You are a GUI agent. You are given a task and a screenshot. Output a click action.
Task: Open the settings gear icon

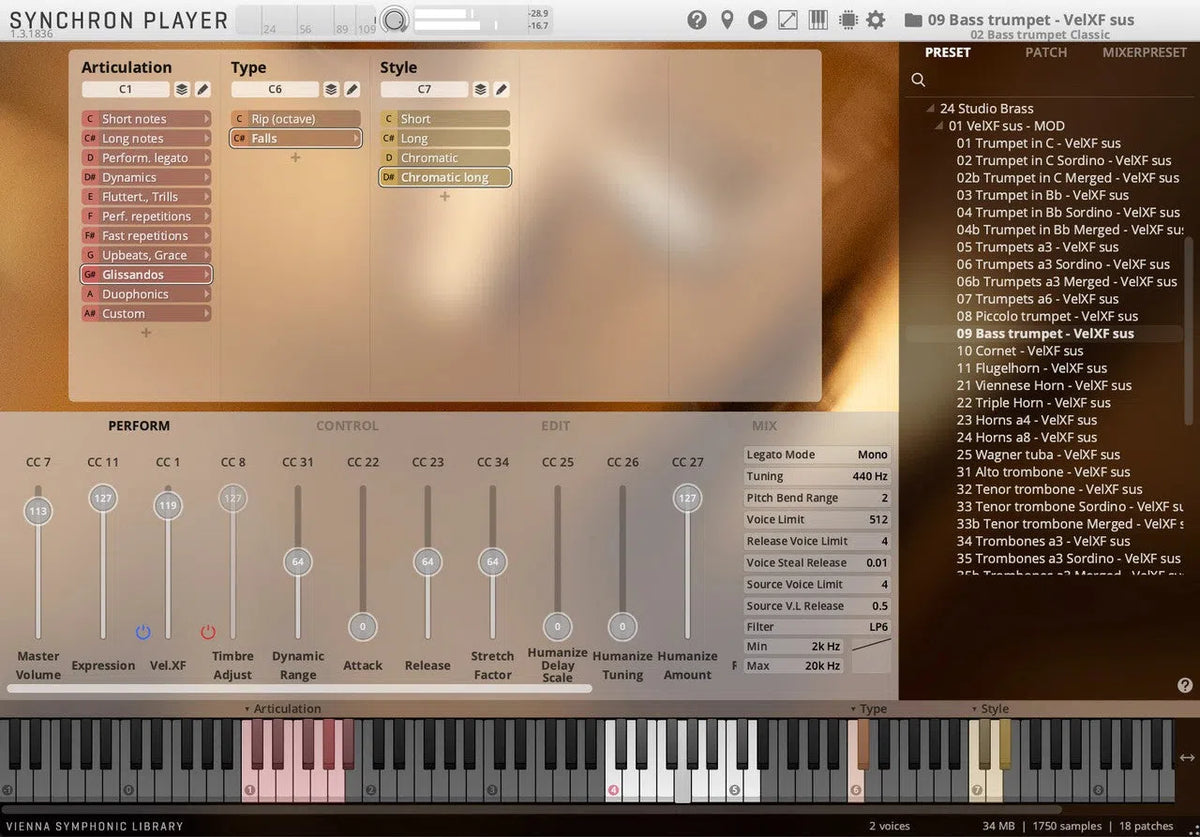pos(875,19)
